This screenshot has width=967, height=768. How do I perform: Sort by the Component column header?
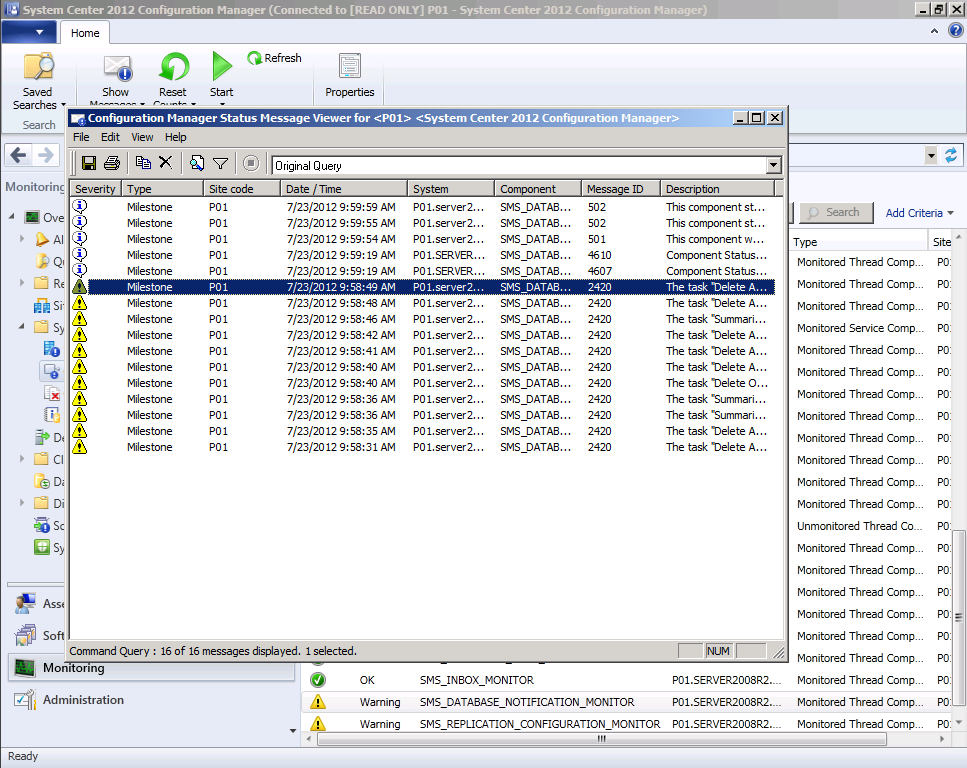tap(537, 189)
